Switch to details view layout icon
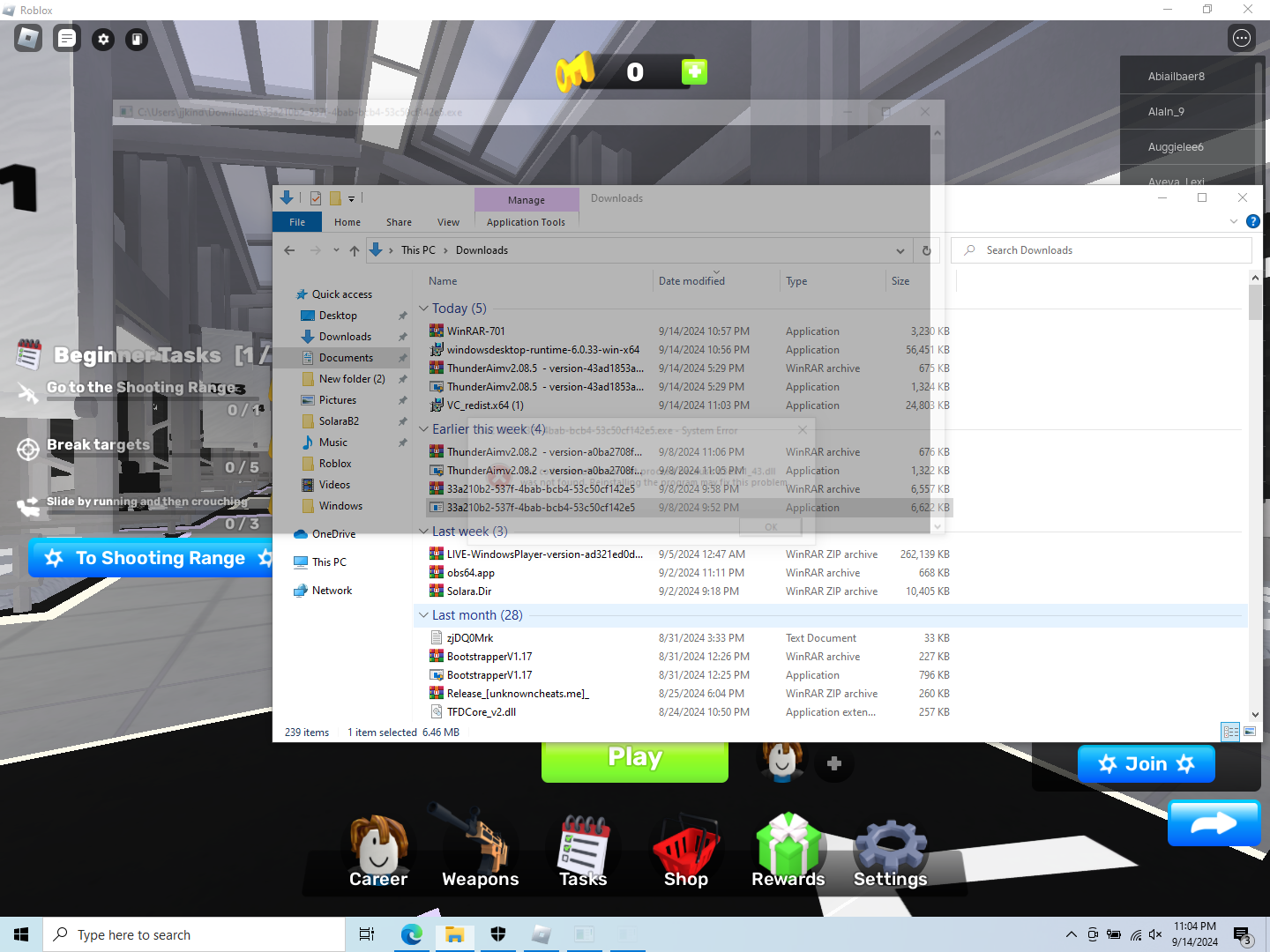 tap(1230, 732)
